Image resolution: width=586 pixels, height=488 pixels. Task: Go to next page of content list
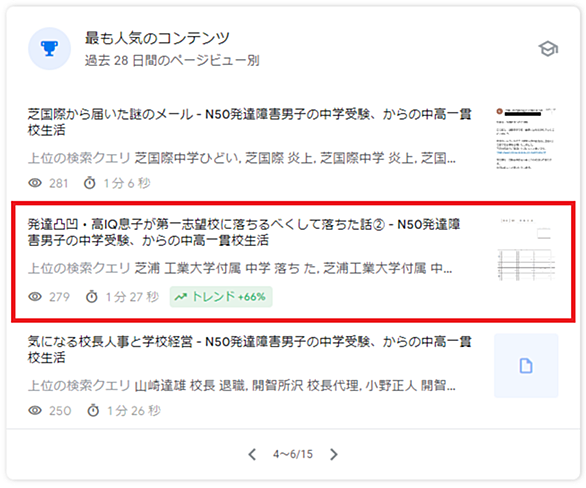click(334, 454)
